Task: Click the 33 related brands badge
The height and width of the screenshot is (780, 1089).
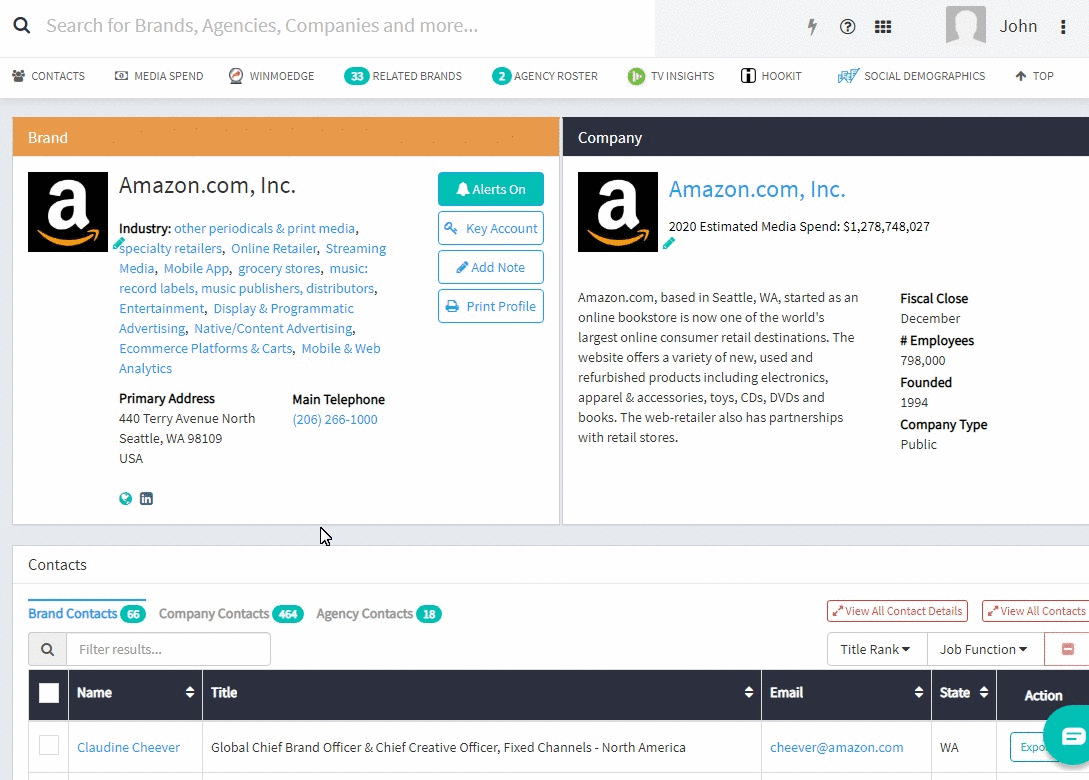Action: (356, 76)
